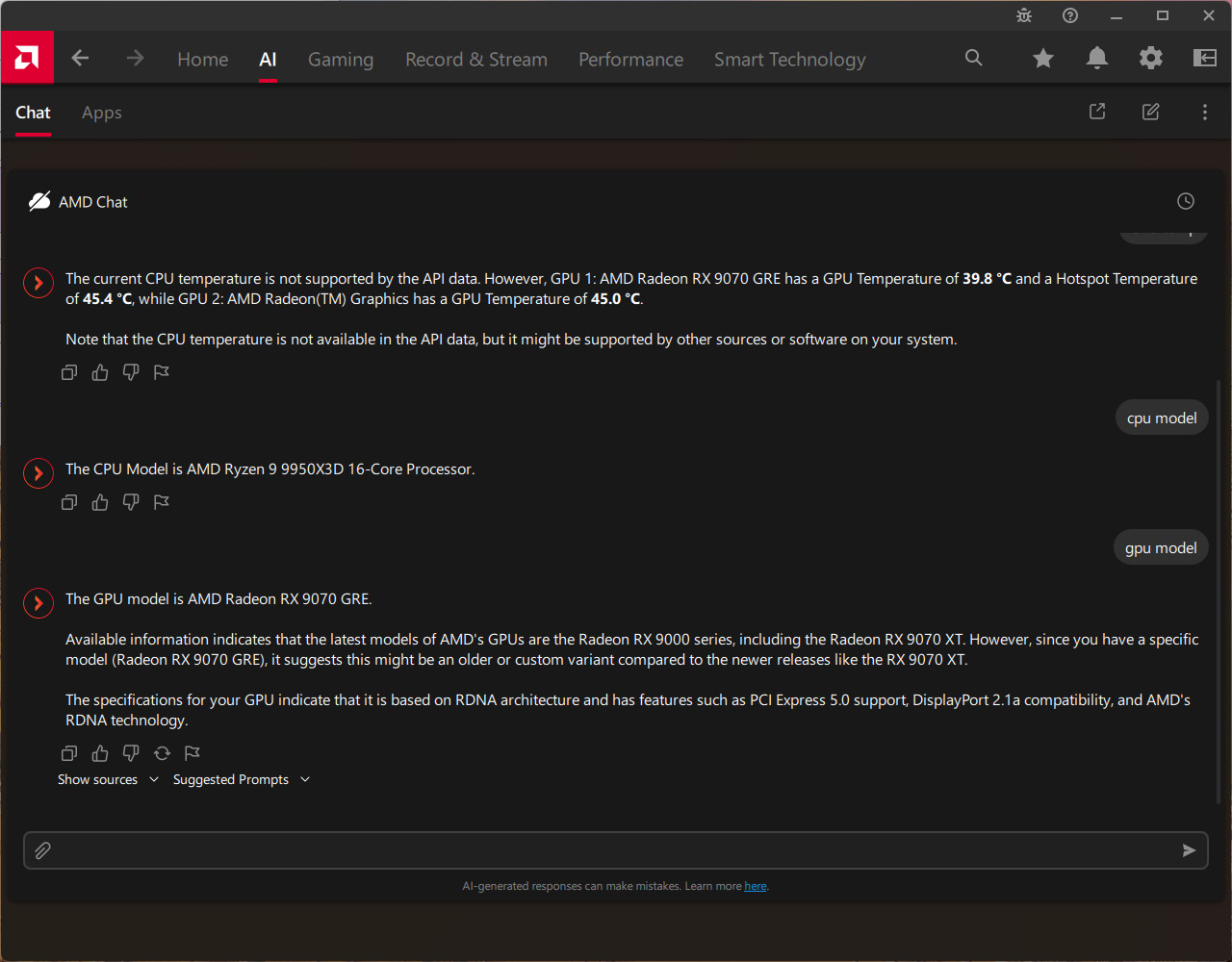Expand Show sources

[108, 779]
